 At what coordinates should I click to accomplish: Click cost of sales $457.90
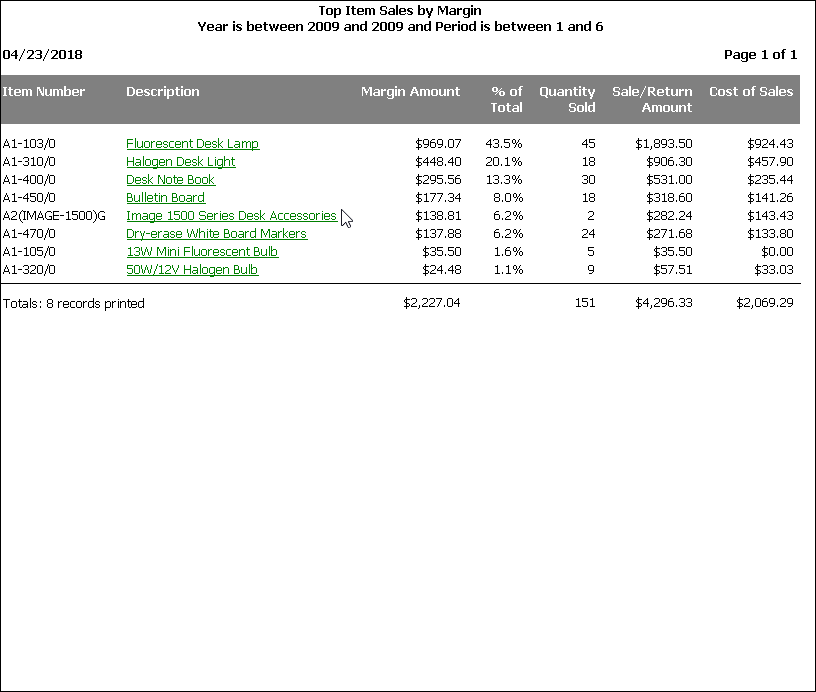[x=770, y=162]
